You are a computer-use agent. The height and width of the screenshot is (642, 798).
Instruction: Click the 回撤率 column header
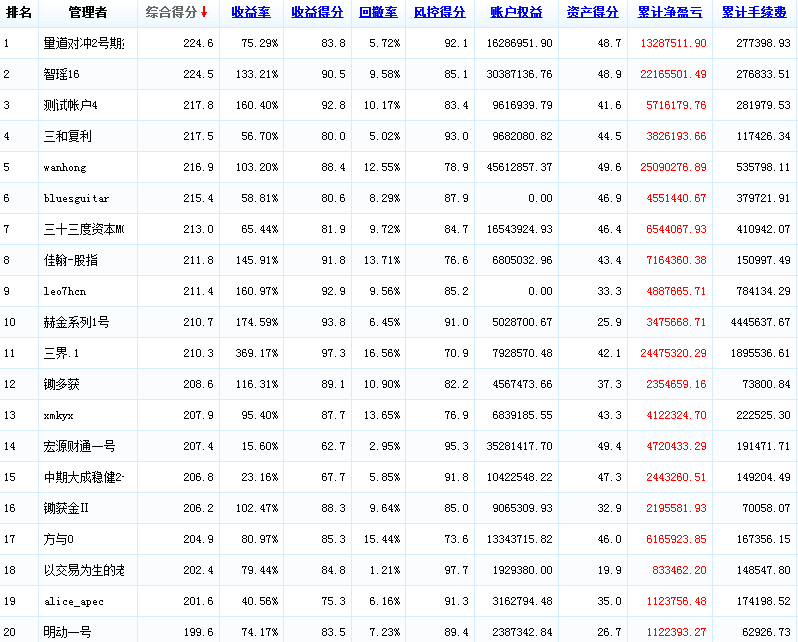tap(378, 13)
